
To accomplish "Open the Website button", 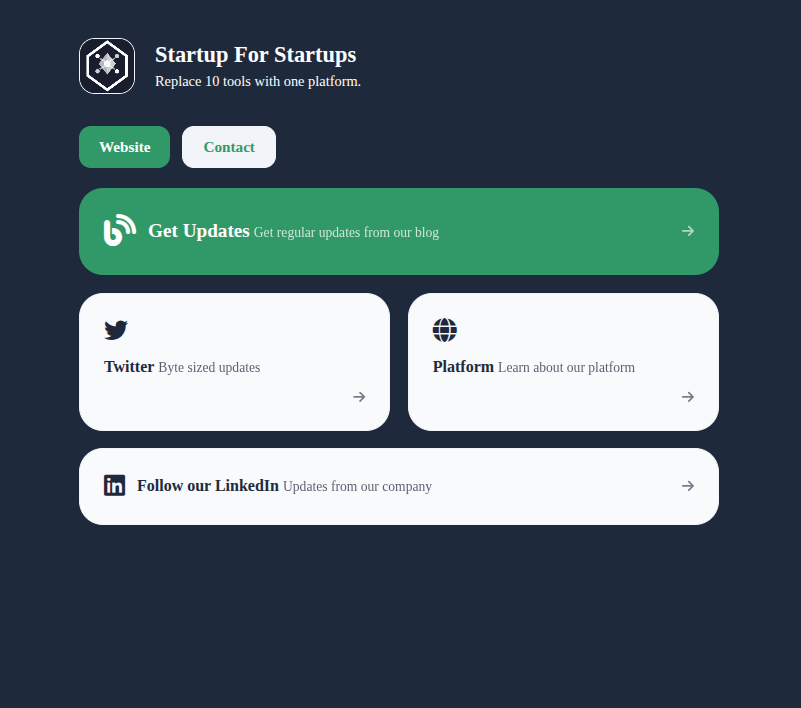I will tap(125, 147).
